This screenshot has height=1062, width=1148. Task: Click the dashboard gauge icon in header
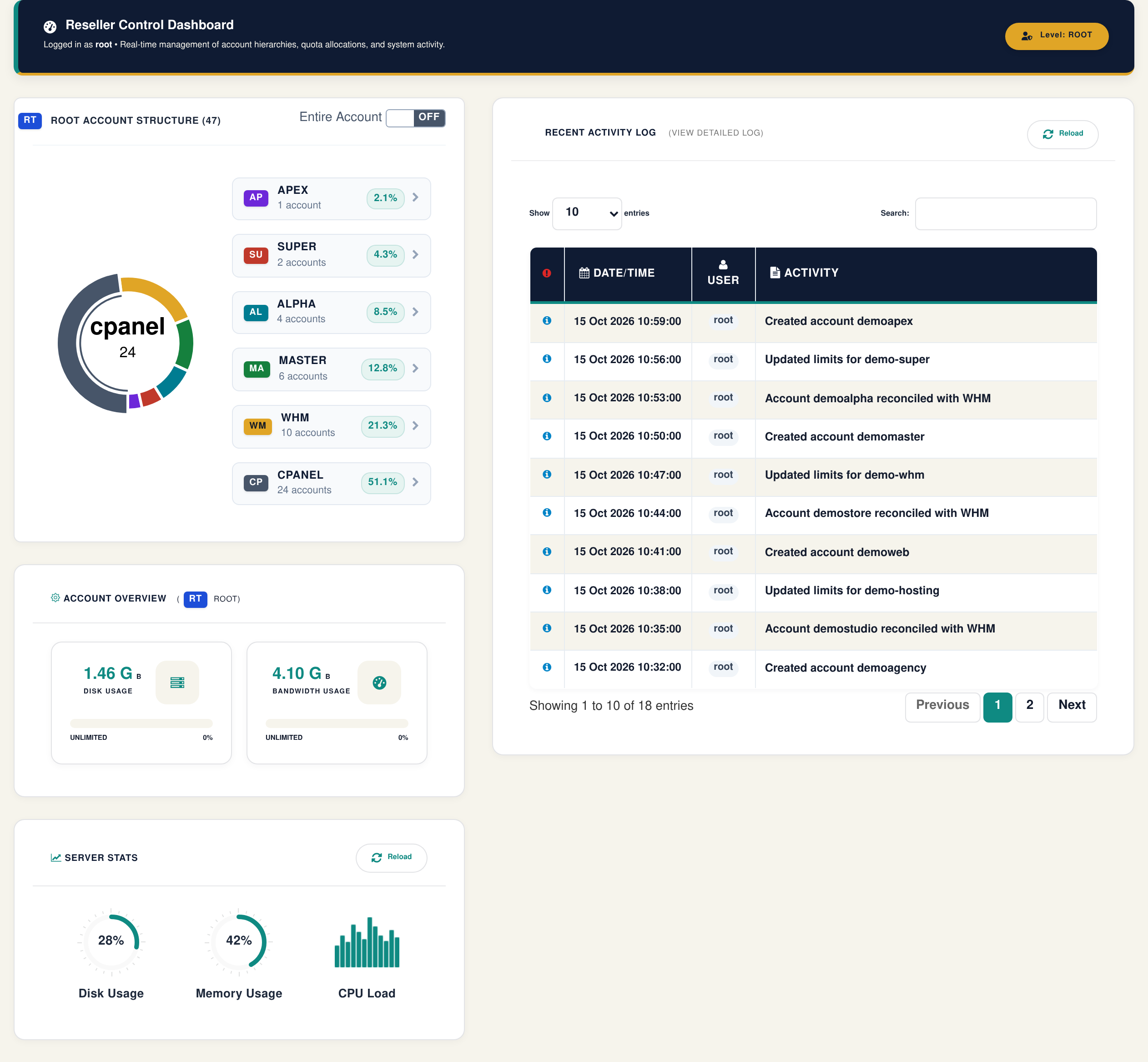50,26
